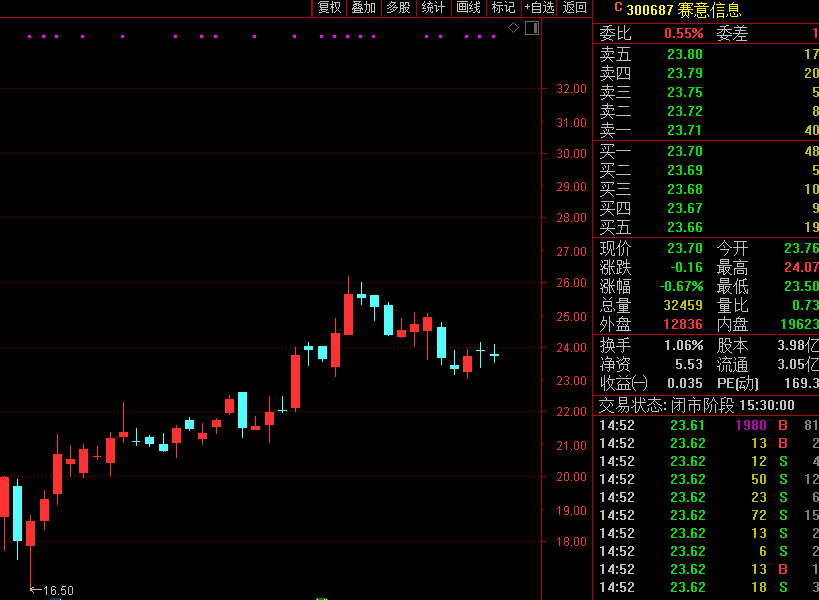Open the 多股 multi-stock view
Image resolution: width=819 pixels, height=600 pixels.
pos(398,8)
